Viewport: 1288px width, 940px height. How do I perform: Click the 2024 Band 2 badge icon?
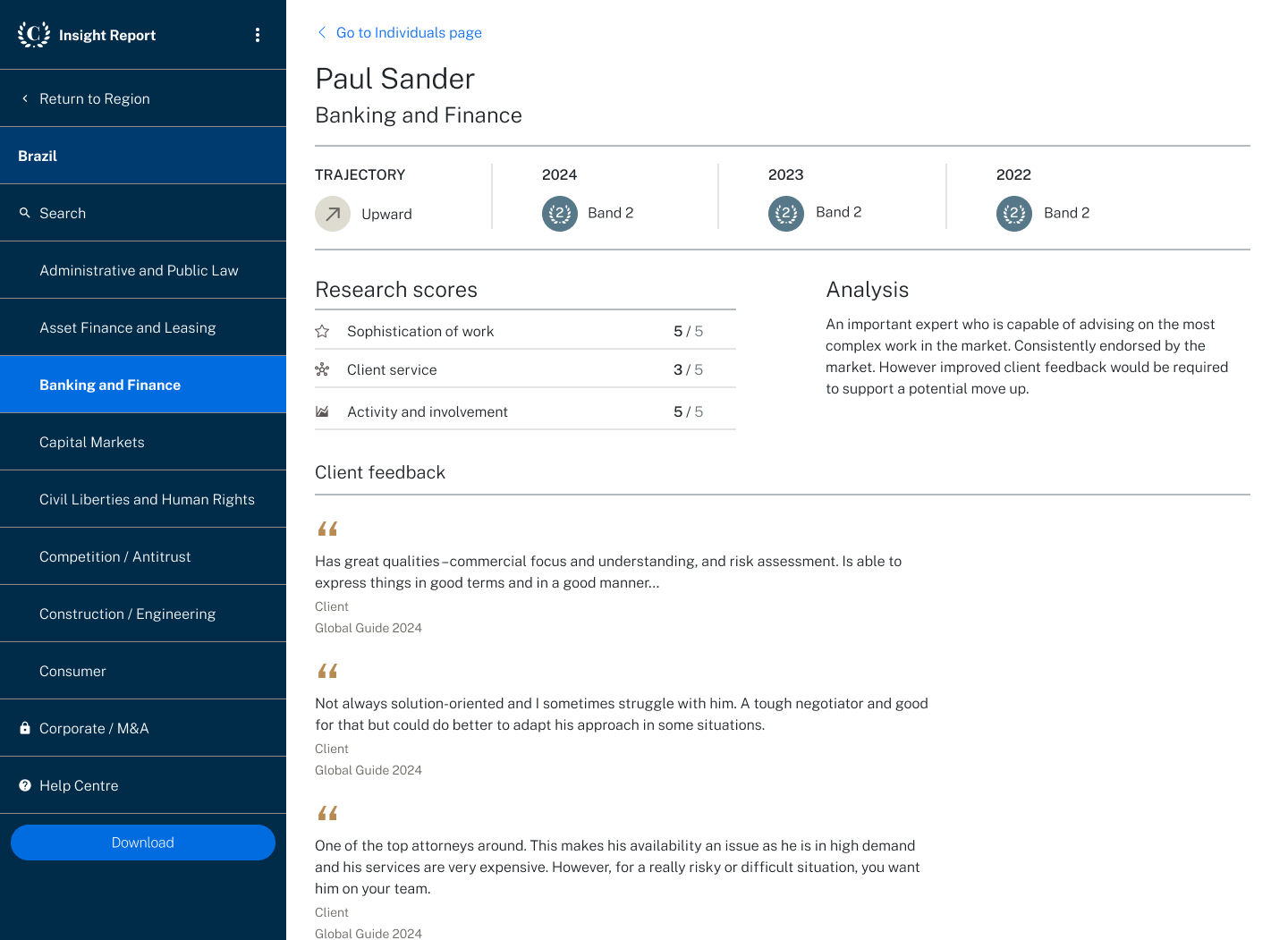pyautogui.click(x=560, y=214)
